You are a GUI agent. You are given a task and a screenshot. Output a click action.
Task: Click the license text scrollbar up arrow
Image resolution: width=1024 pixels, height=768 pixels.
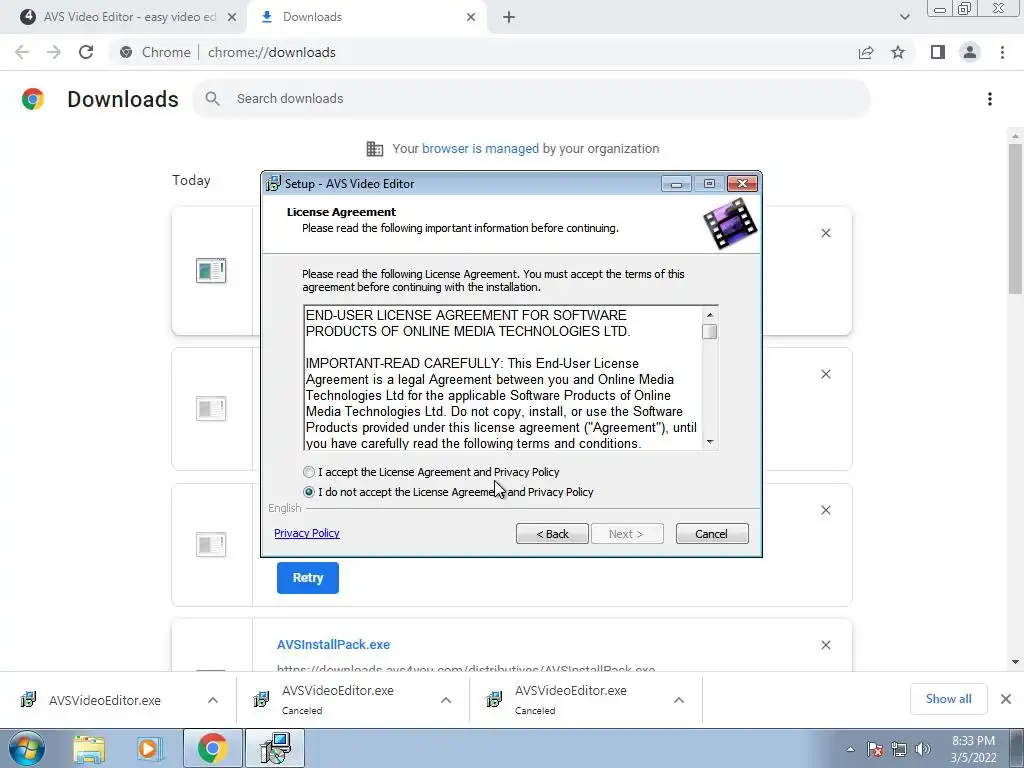710,315
